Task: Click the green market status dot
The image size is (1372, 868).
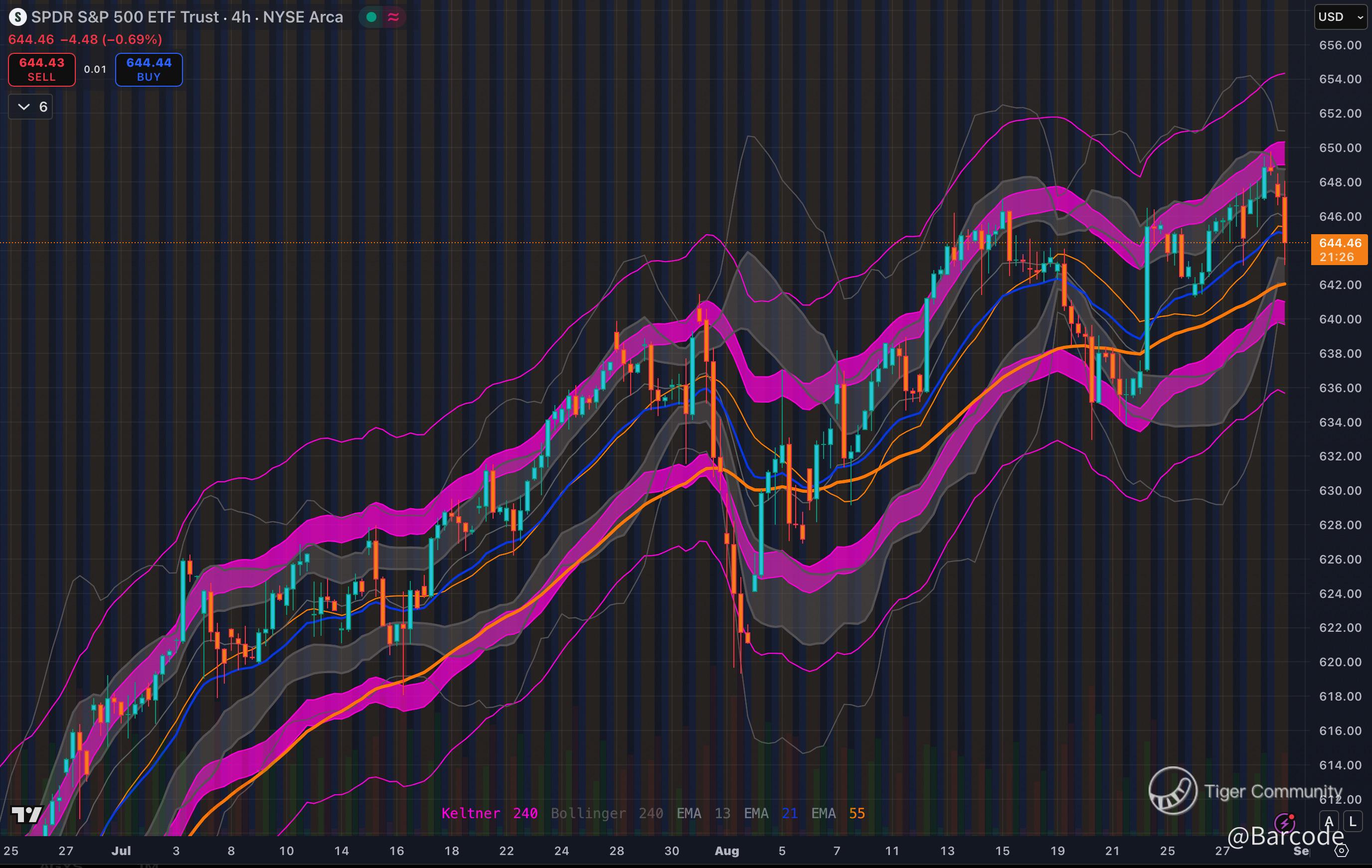Action: [x=371, y=17]
